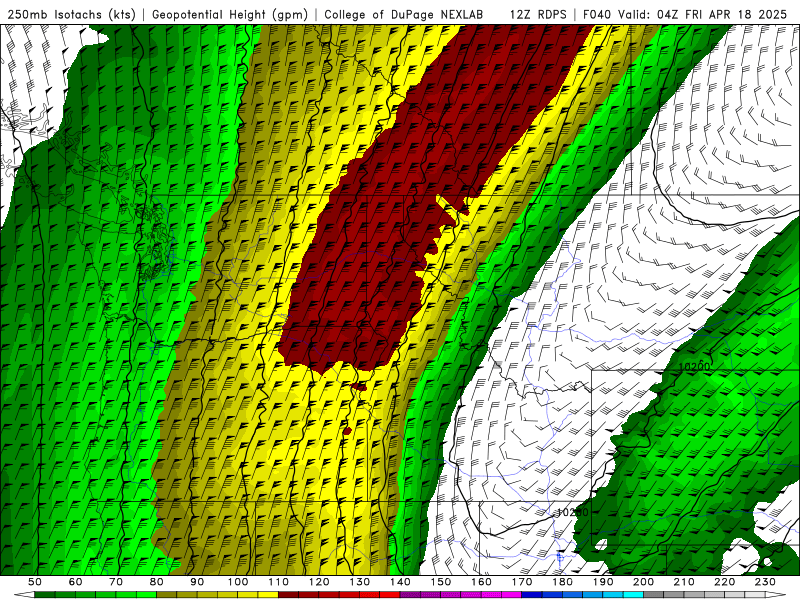800x600 pixels.
Task: Click the 150 label on the color scale
Action: [441, 582]
